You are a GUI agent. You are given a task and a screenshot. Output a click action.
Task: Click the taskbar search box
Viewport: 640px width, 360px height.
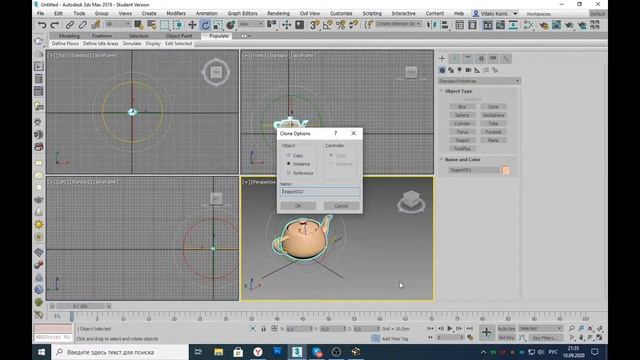[120, 352]
